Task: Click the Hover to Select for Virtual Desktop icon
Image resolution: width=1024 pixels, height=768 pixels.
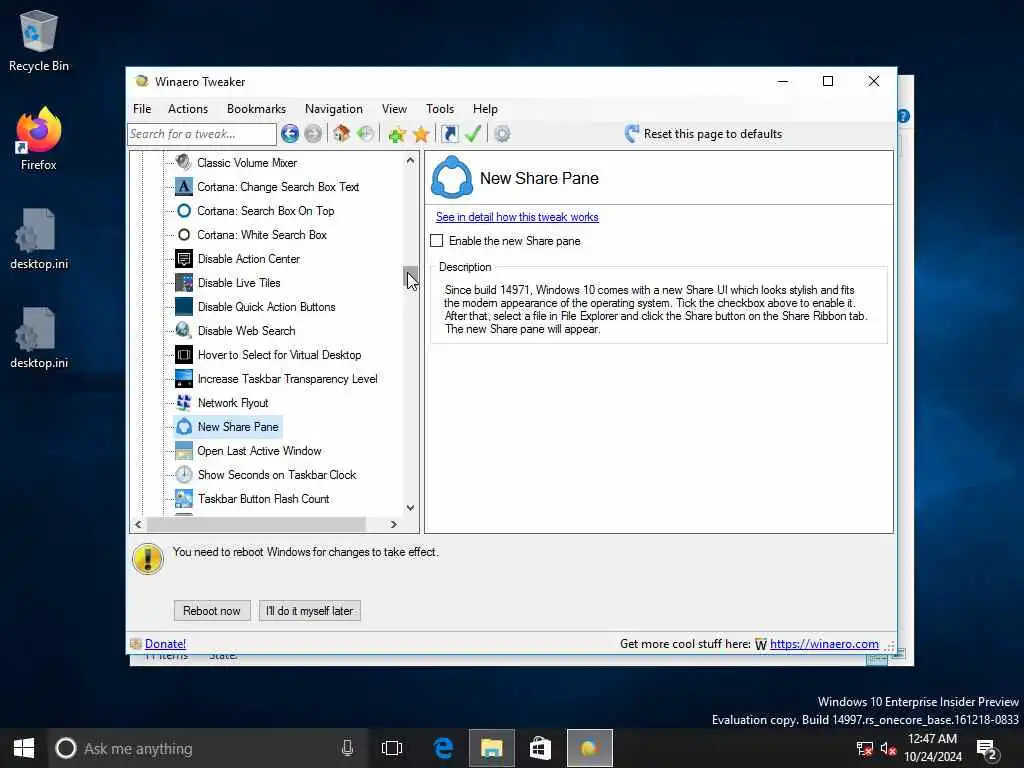Action: pos(184,355)
